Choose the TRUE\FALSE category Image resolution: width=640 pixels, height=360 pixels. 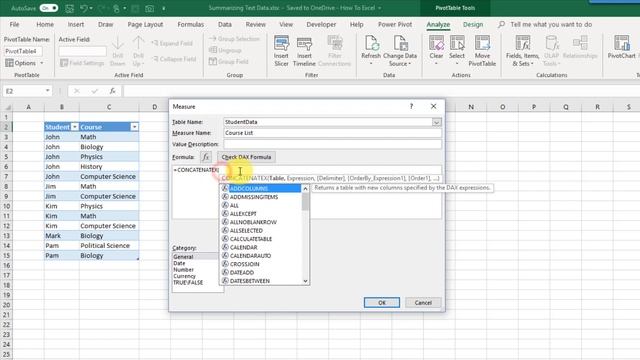[x=188, y=282]
